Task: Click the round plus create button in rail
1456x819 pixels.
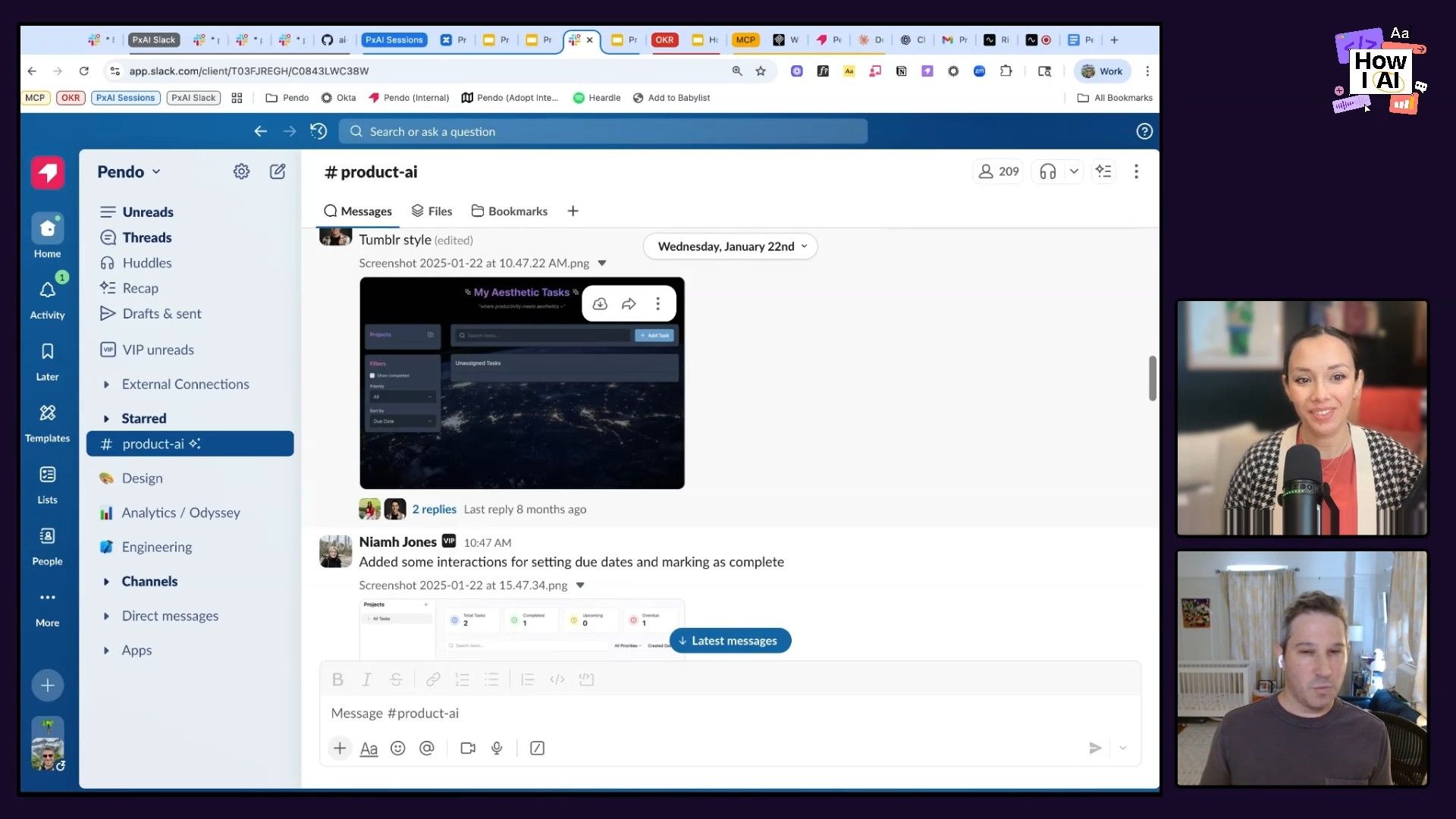Action: coord(47,686)
